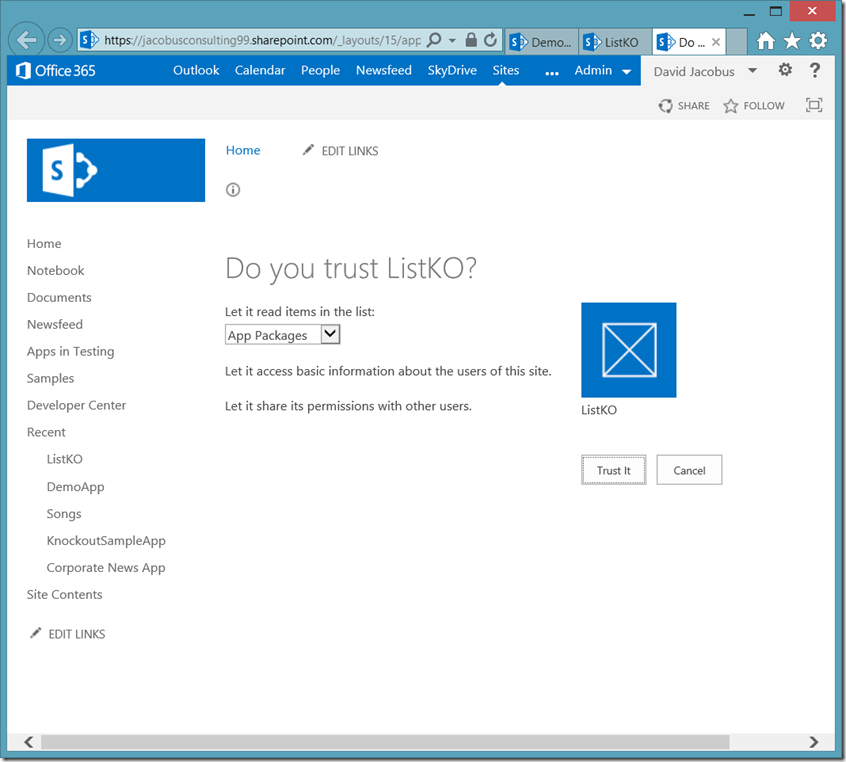Viewport: 846px width, 762px height.
Task: Refresh the page with the reload icon
Action: click(x=490, y=40)
